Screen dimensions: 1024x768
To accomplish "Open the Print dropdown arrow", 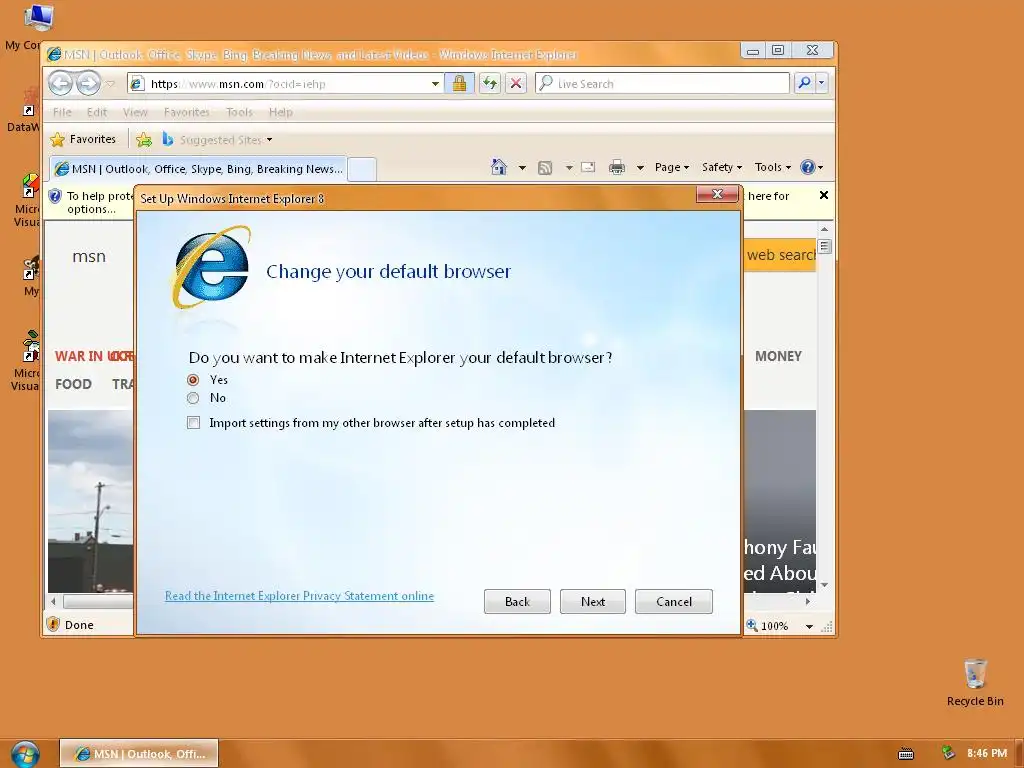I will (640, 168).
